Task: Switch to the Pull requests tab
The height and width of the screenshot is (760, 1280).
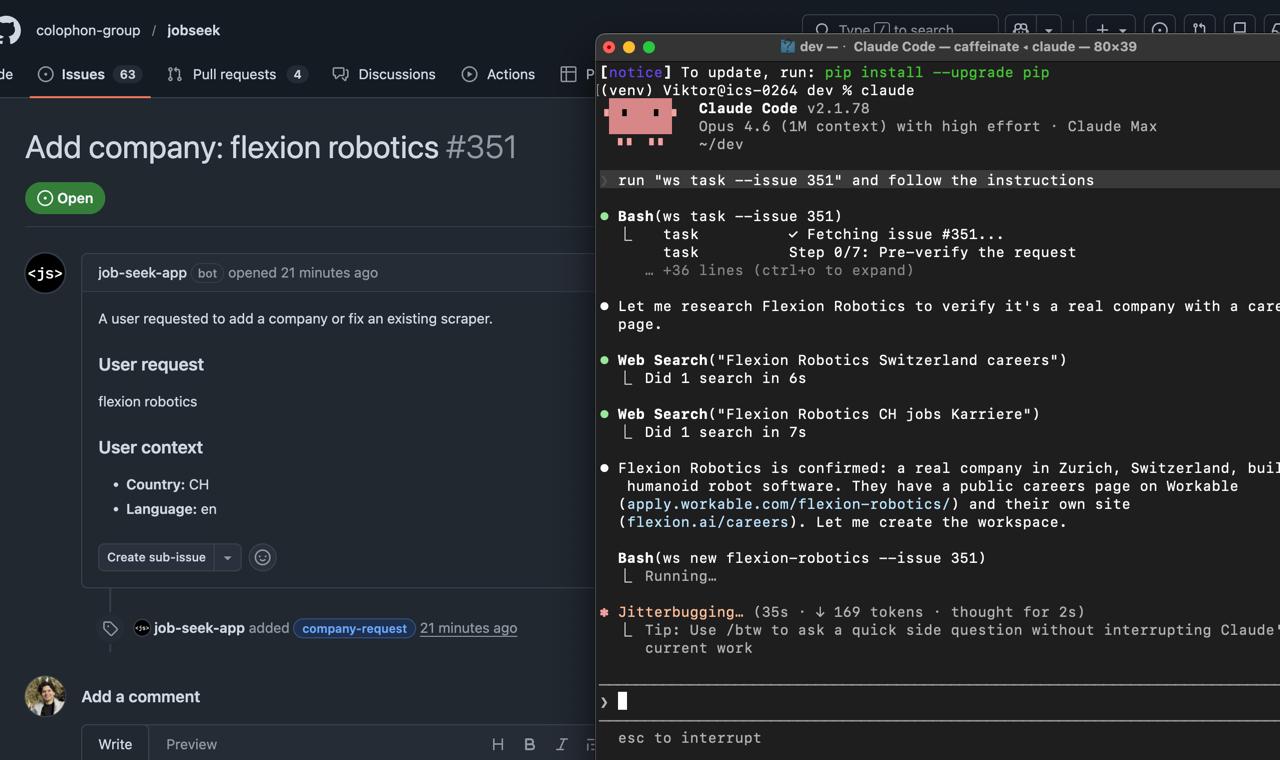Action: tap(236, 74)
